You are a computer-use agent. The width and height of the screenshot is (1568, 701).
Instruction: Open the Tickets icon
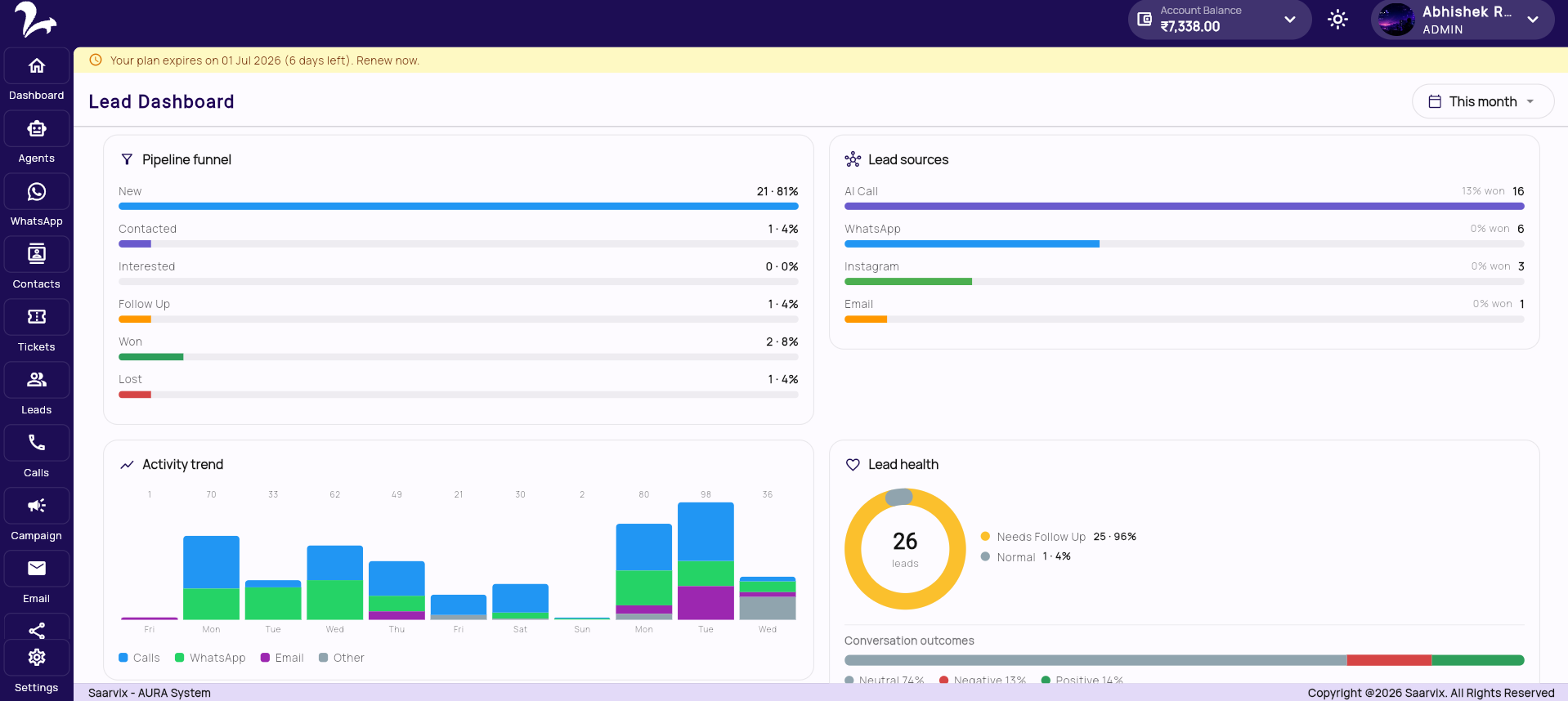(x=37, y=317)
